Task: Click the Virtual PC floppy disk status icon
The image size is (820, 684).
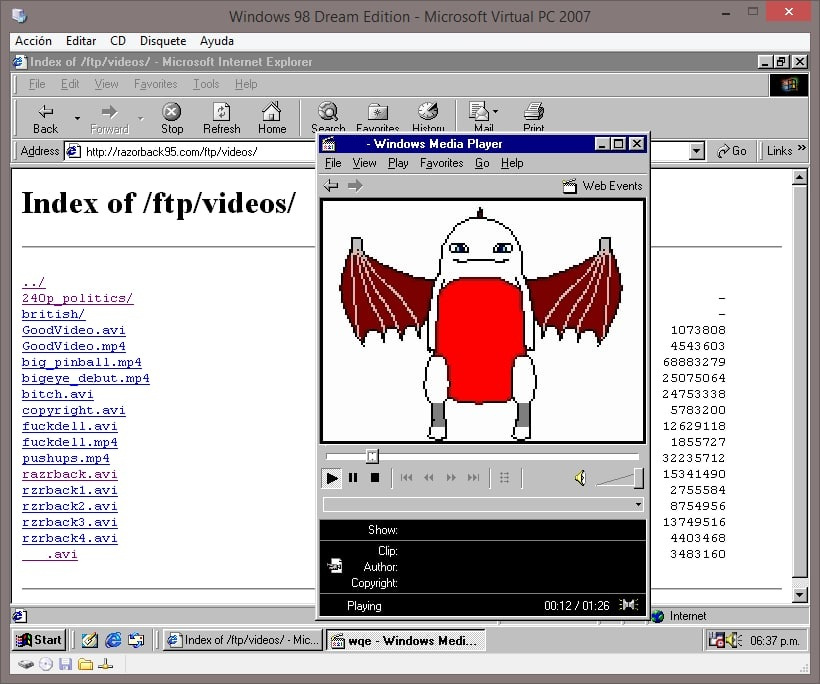Action: 65,665
